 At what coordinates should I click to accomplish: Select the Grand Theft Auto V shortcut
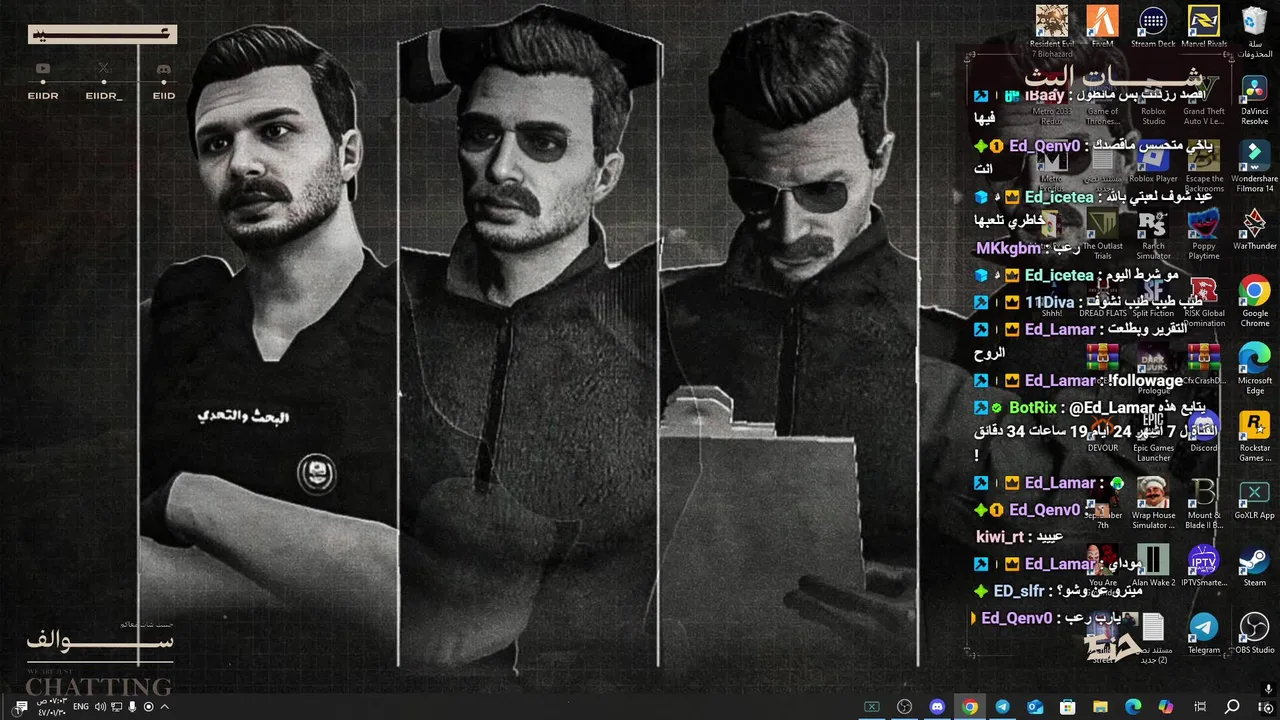click(1204, 100)
